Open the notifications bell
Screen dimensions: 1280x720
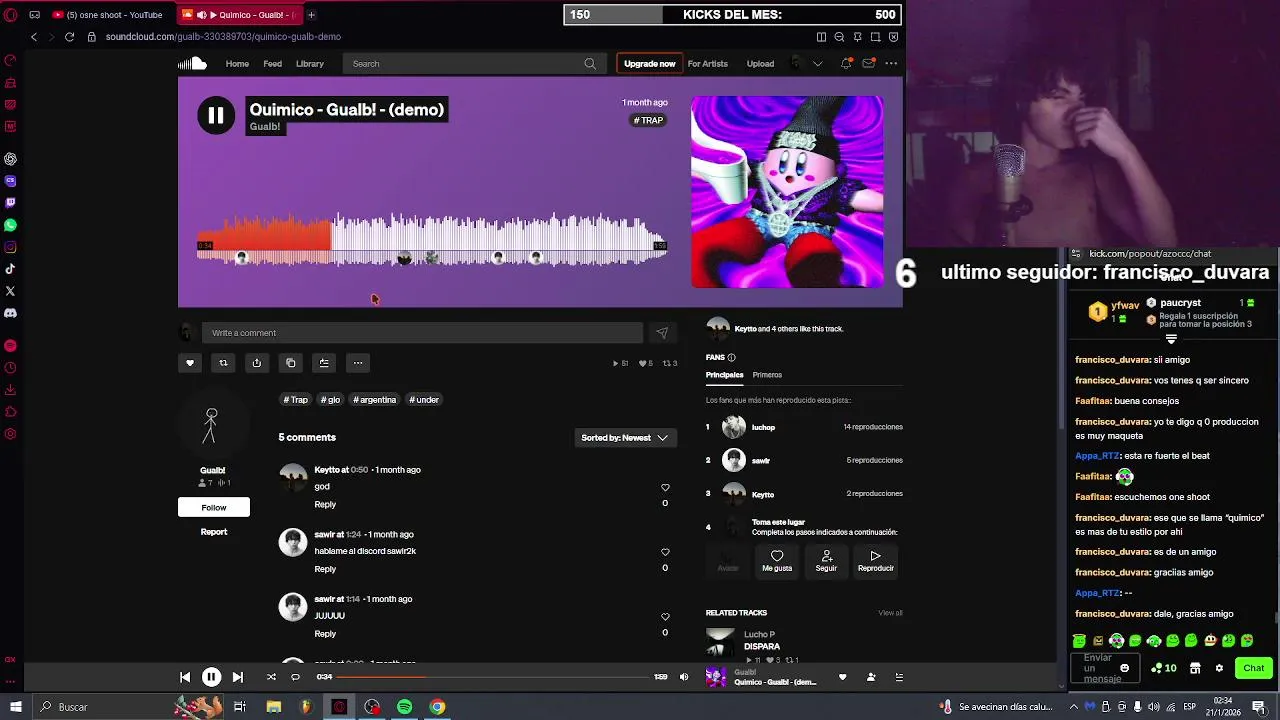click(x=846, y=64)
